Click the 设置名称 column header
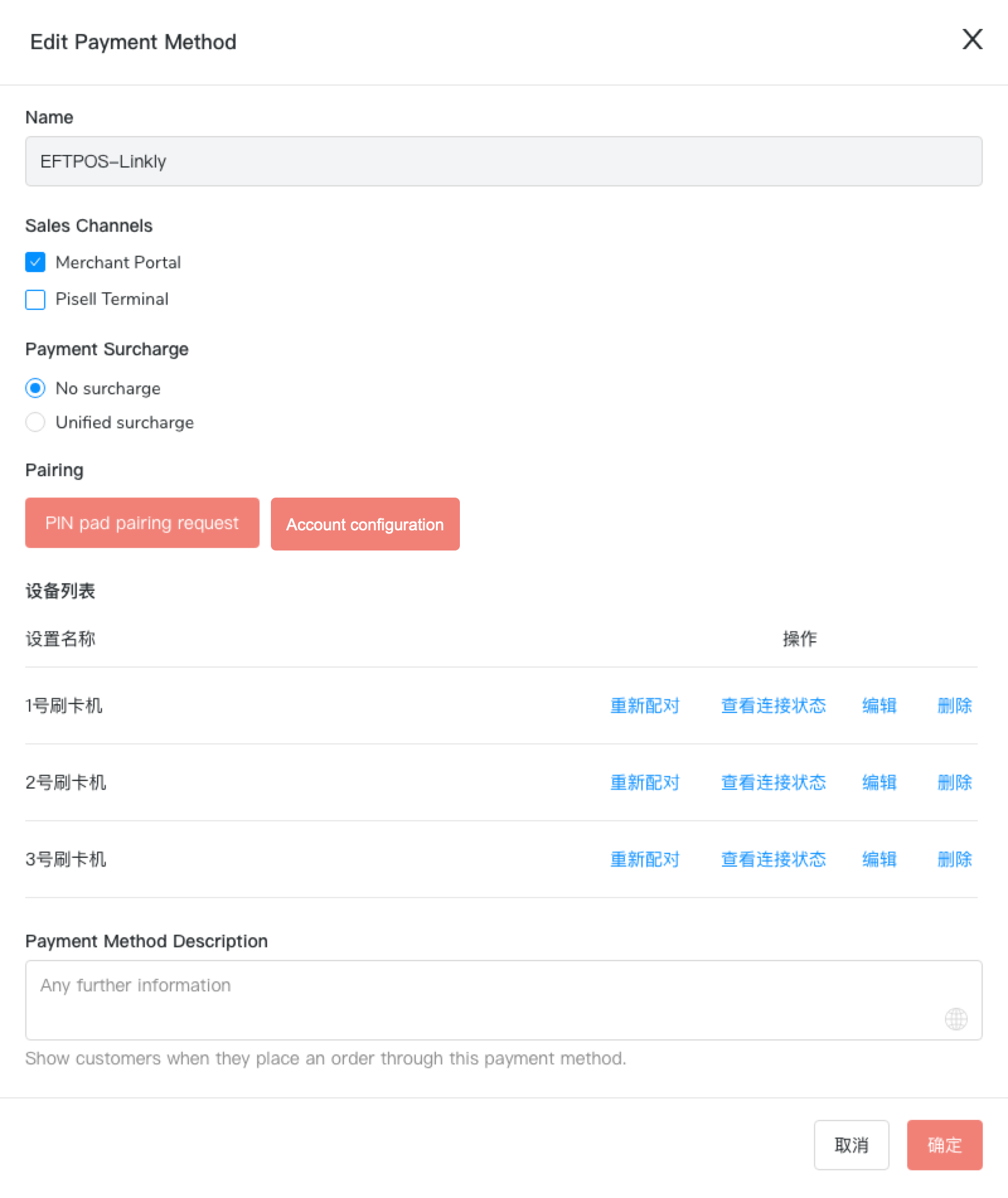The width and height of the screenshot is (1008, 1198). point(60,639)
